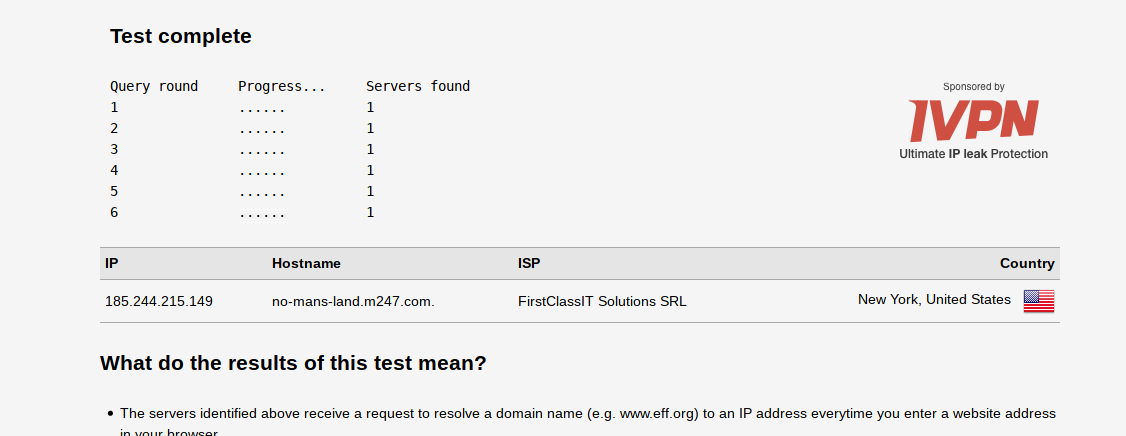Click the ISP column header
Viewport: 1126px width, 436px height.
pos(529,263)
